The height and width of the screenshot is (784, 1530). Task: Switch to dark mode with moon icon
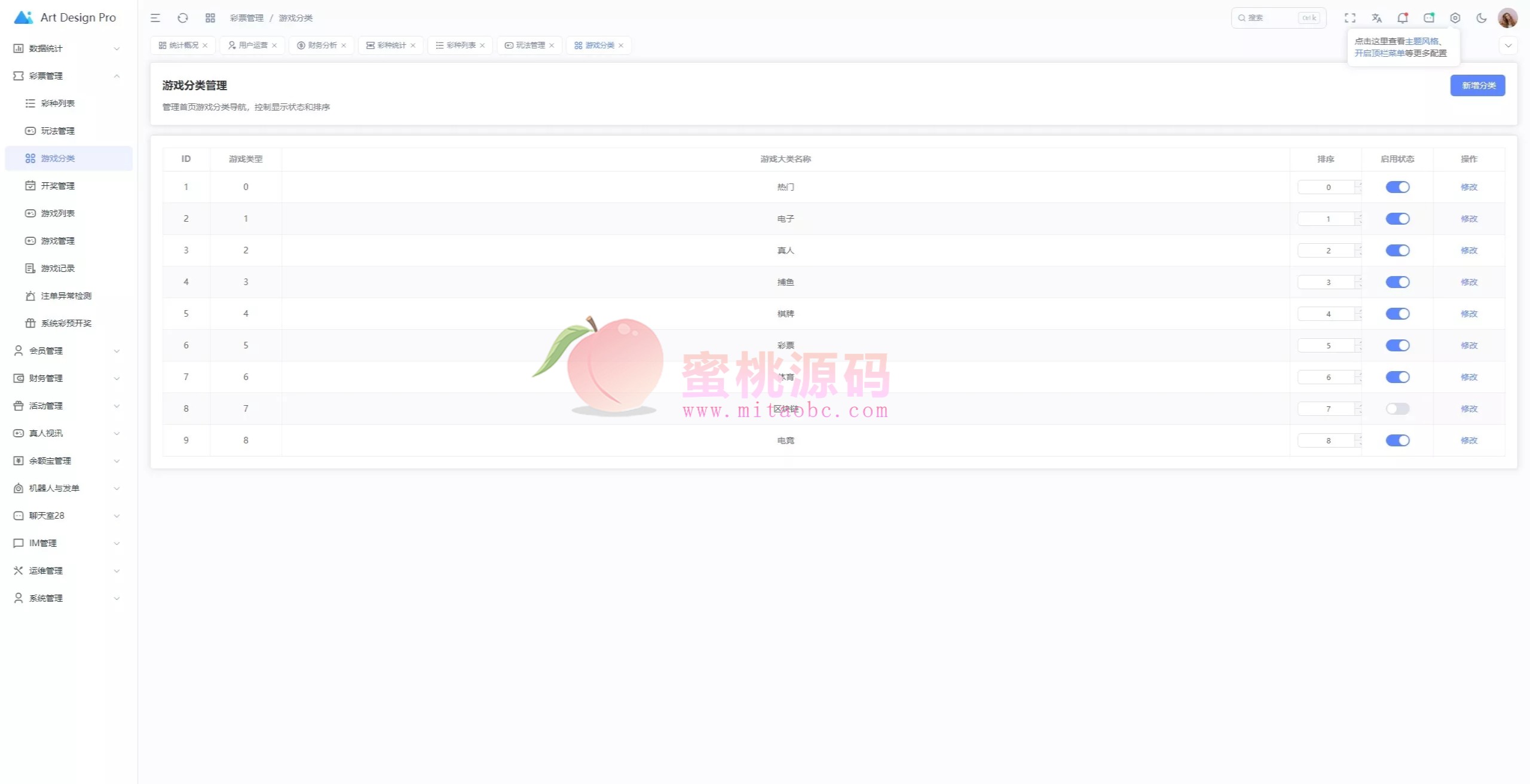click(x=1482, y=18)
